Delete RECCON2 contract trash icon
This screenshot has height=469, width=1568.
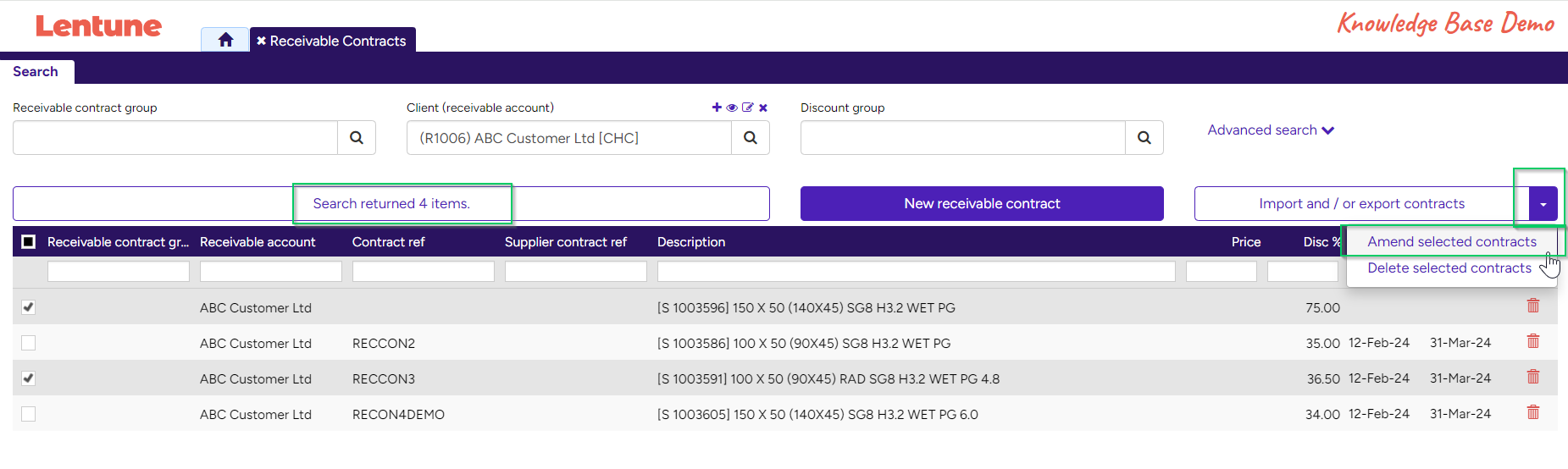tap(1533, 341)
